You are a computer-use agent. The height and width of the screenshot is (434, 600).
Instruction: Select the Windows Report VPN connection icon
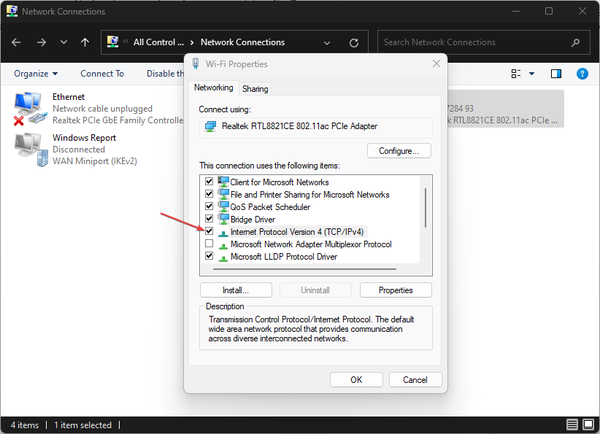(x=31, y=150)
